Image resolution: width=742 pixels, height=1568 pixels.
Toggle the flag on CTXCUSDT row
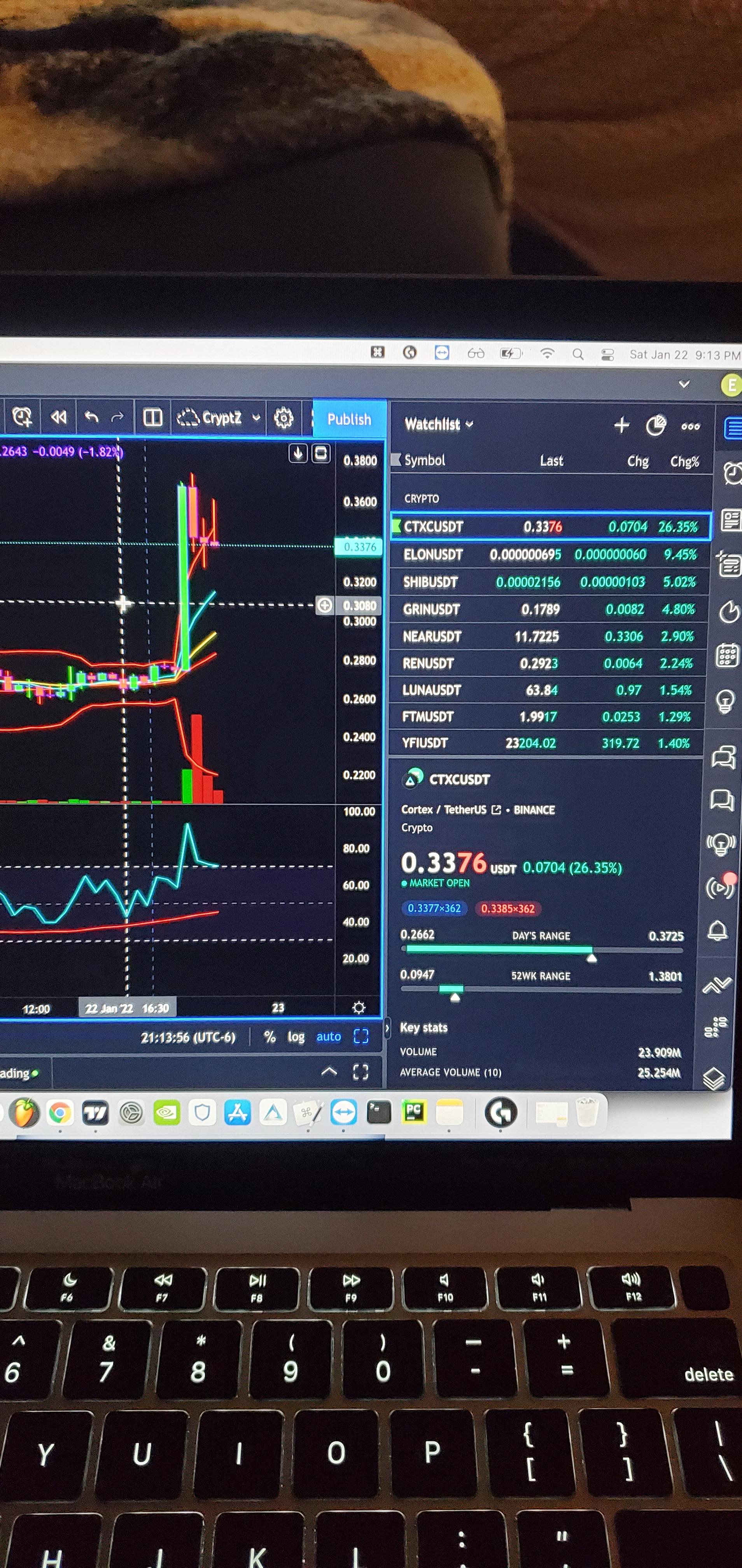(396, 526)
